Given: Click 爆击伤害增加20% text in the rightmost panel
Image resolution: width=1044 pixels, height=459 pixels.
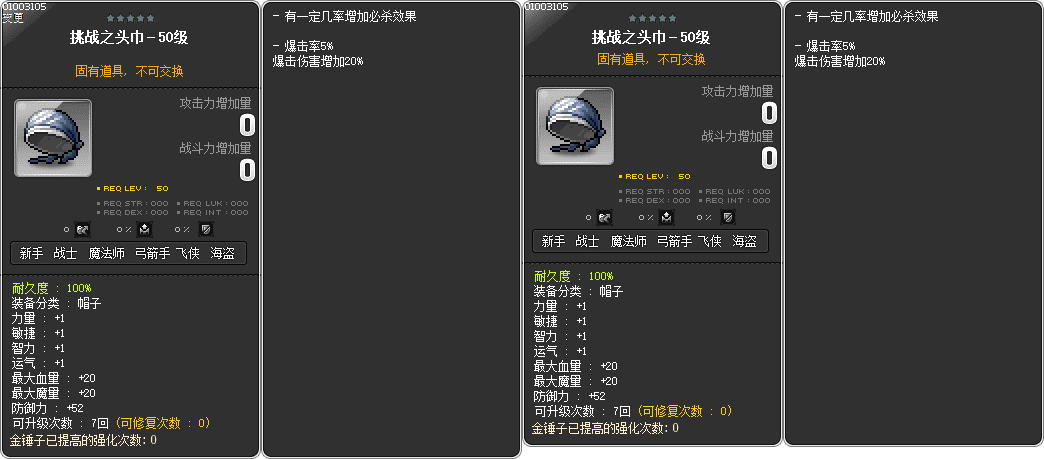Looking at the screenshot, I should pyautogui.click(x=840, y=61).
